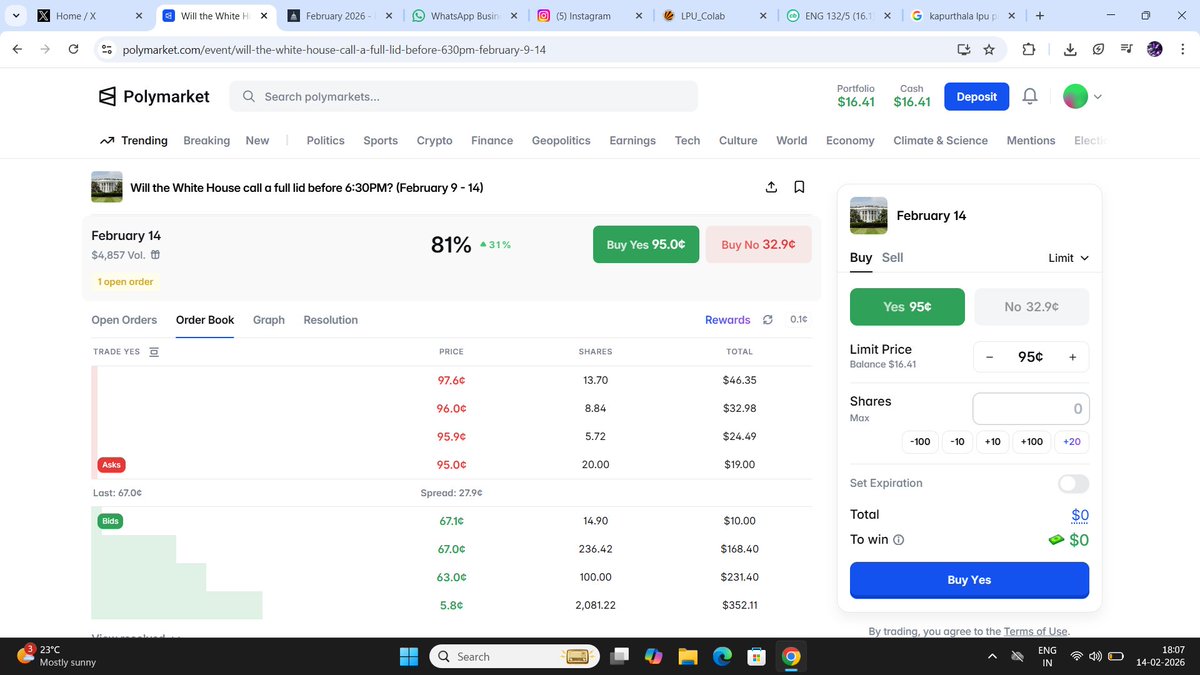Switch to the Graph tab
The width and height of the screenshot is (1200, 675).
click(x=268, y=320)
